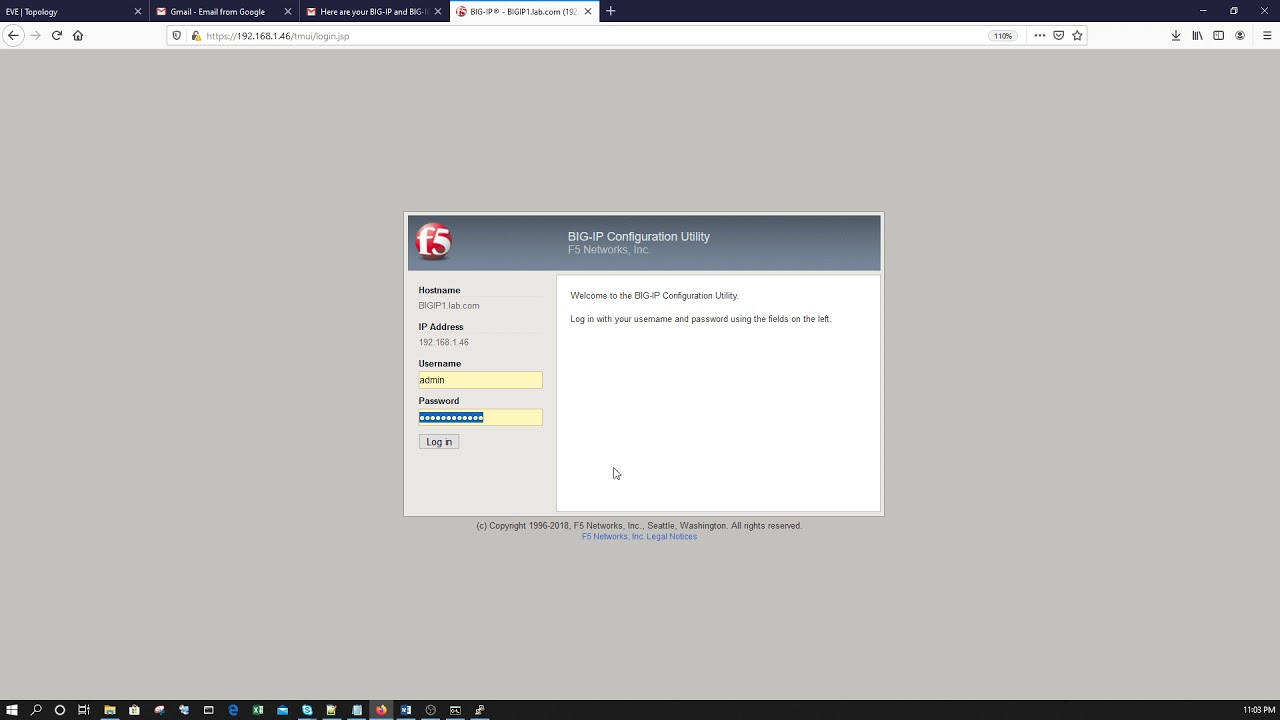This screenshot has height=720, width=1280.
Task: Click the BIG-IP Configuration Utility heading
Action: [639, 237]
